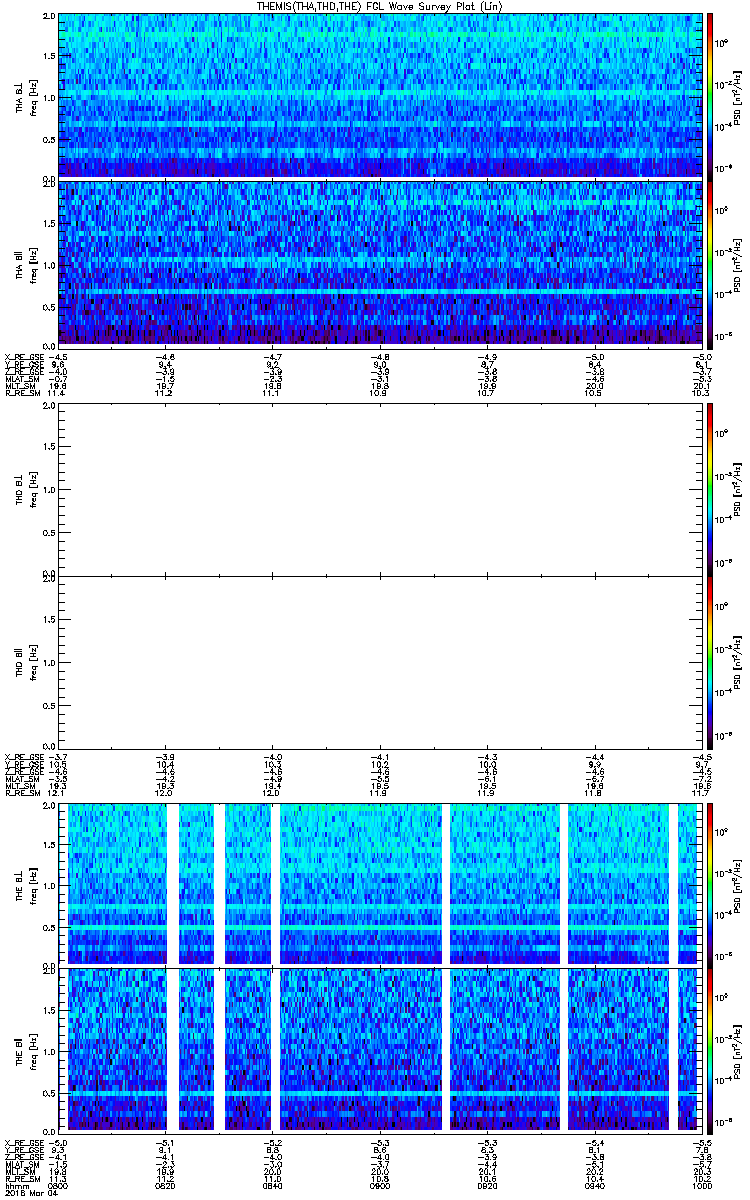Click the THE B∥ spectrogram panel
This screenshot has width=750, height=1200.
[379, 1051]
